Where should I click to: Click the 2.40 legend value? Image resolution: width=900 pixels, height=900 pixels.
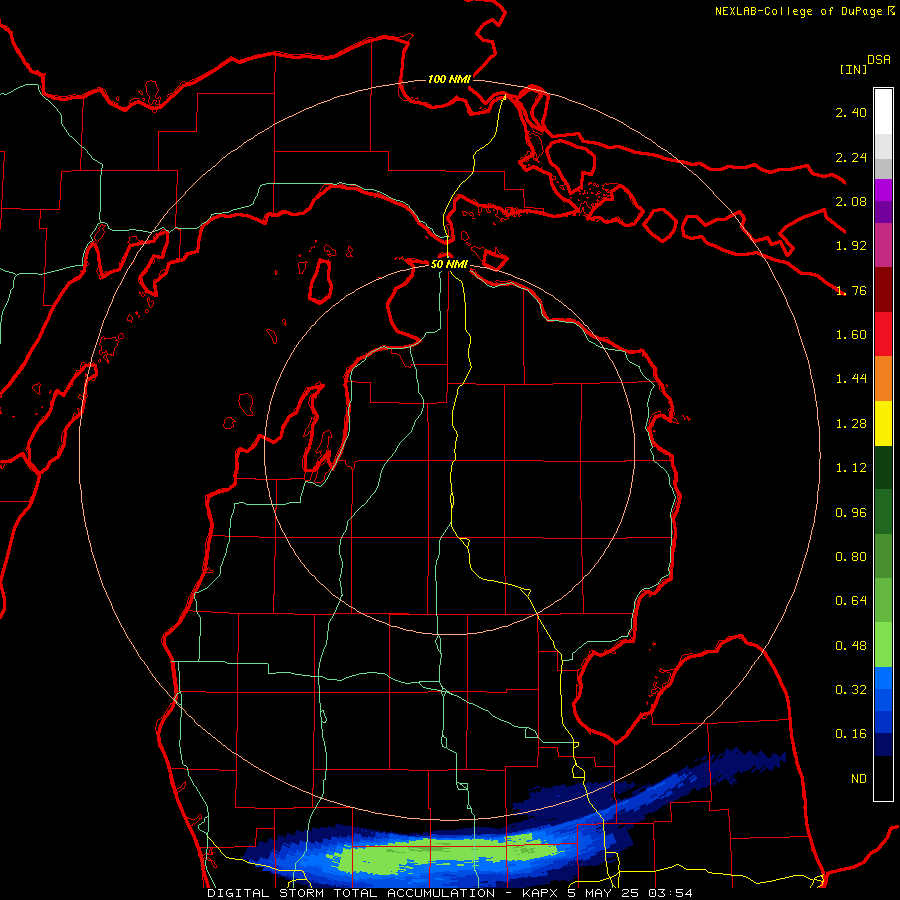tap(851, 112)
